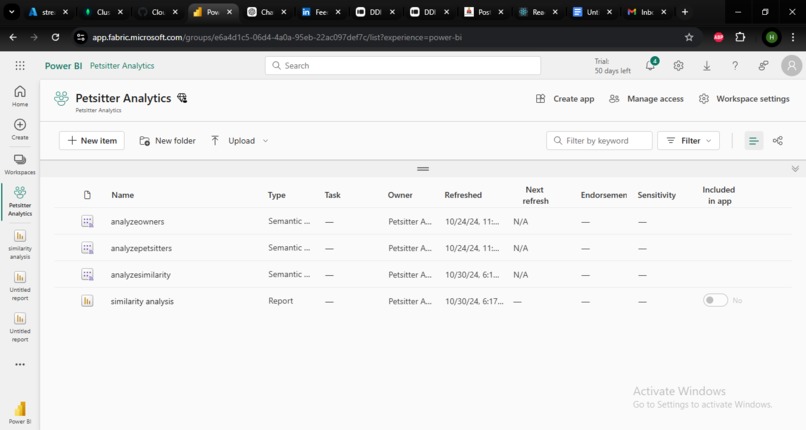
Task: Open a new browser tab
Action: [x=685, y=12]
